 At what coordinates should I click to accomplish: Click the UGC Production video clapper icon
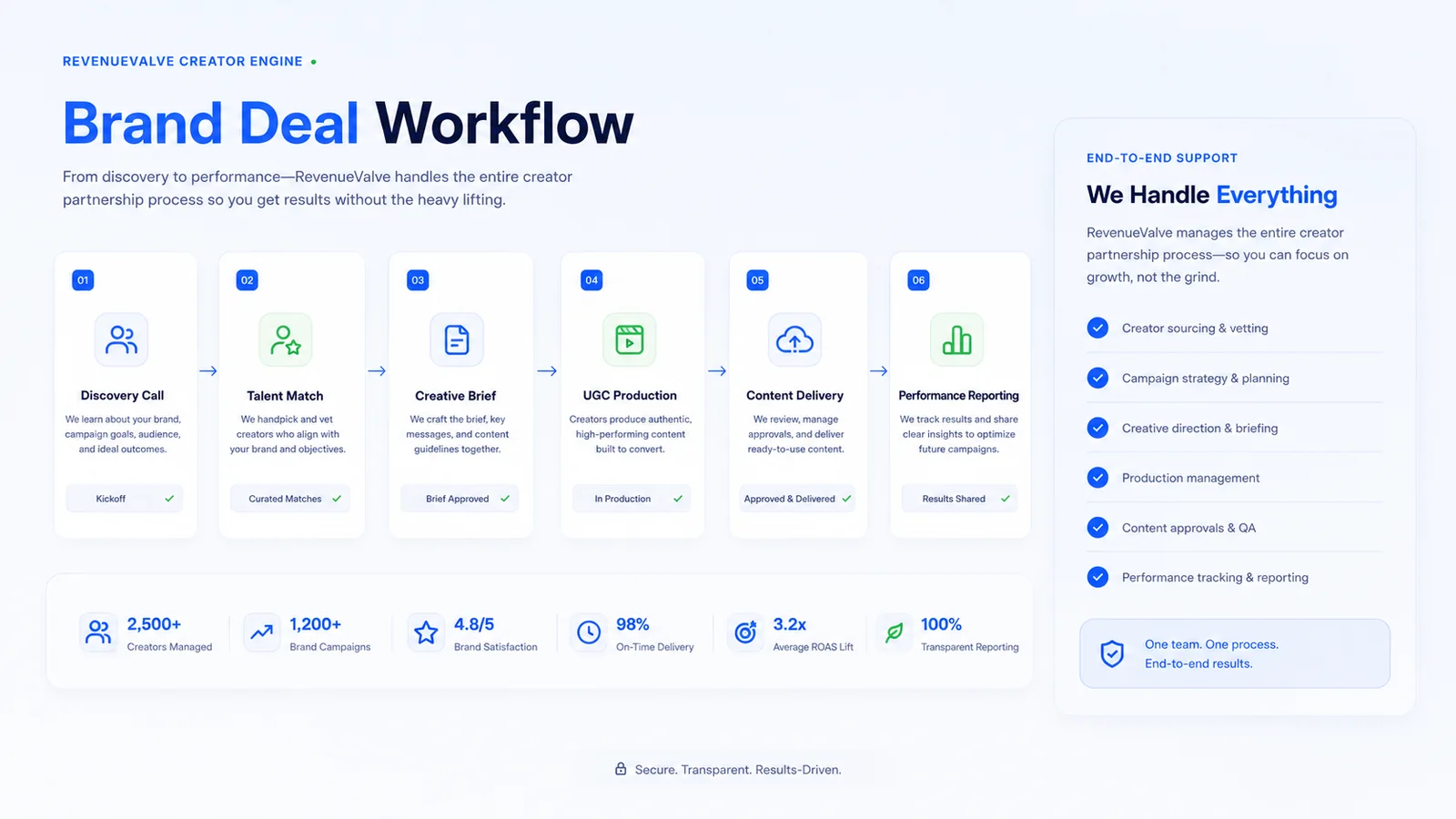coord(630,339)
